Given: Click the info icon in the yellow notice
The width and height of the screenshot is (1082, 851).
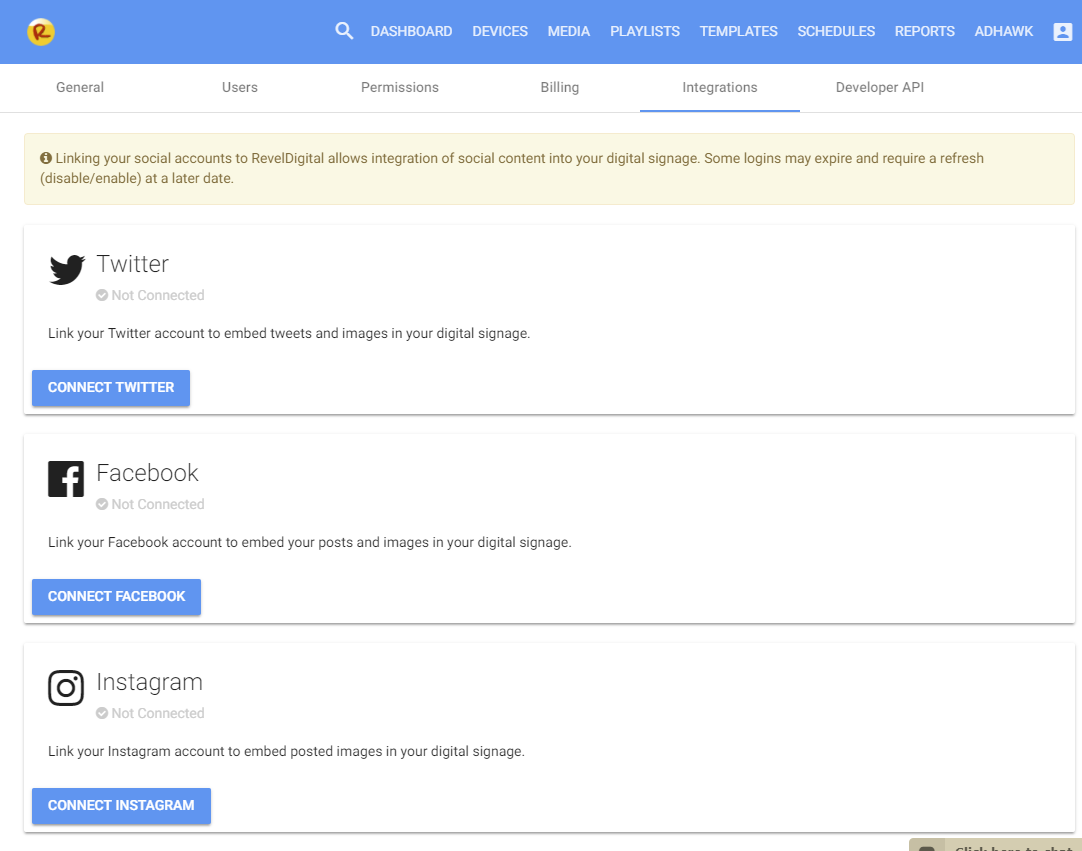Looking at the screenshot, I should 46,158.
